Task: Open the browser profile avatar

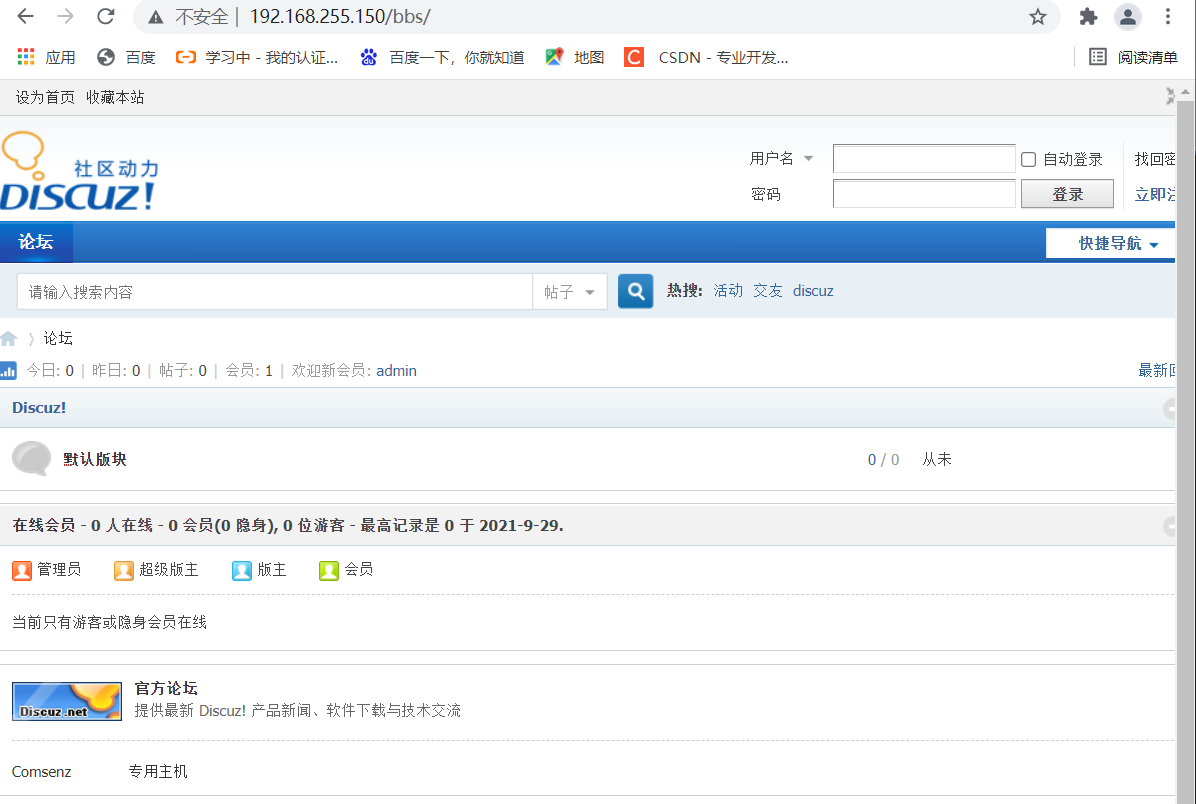Action: coord(1127,17)
